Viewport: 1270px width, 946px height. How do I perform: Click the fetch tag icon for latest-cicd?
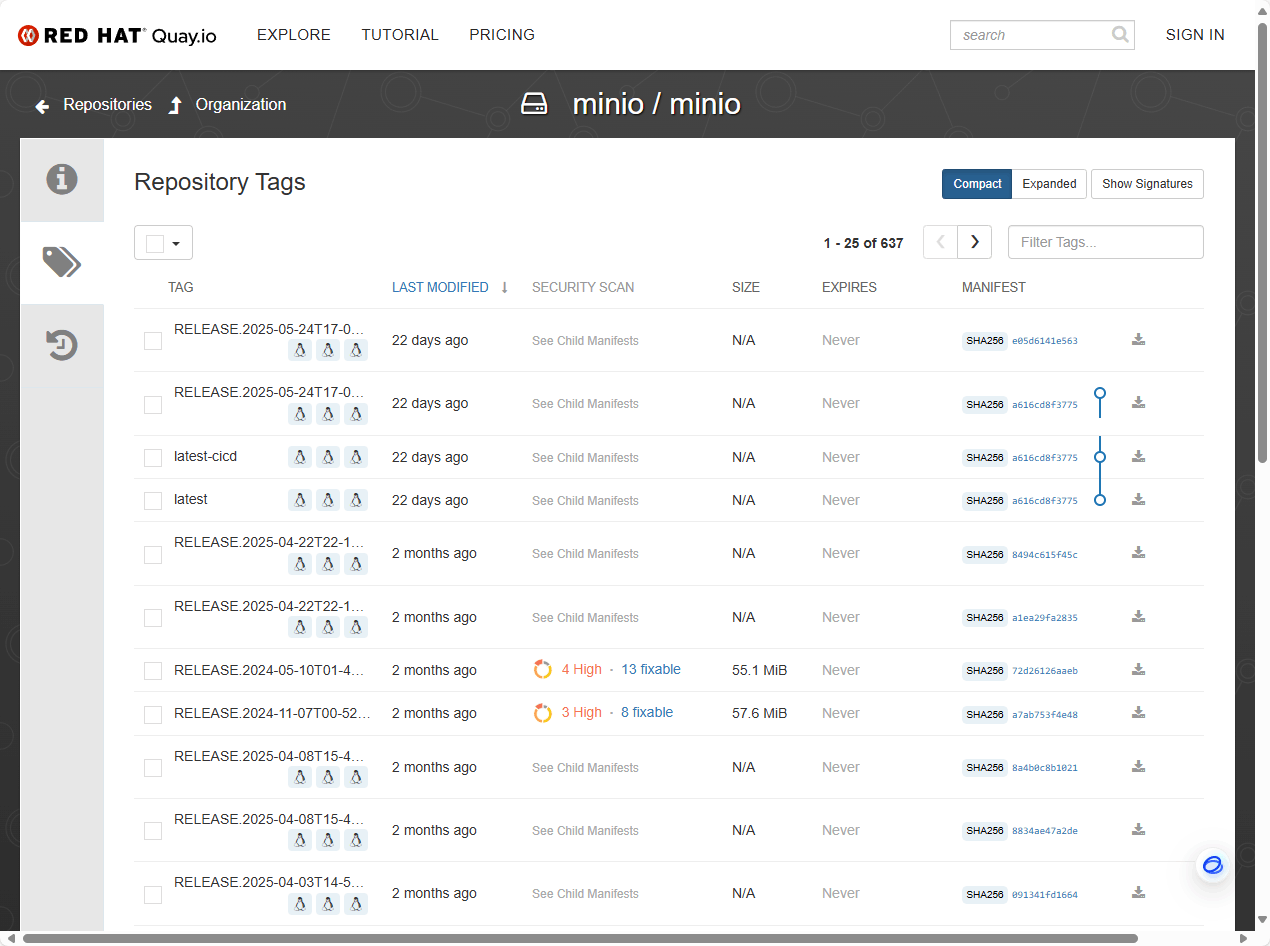click(1138, 457)
